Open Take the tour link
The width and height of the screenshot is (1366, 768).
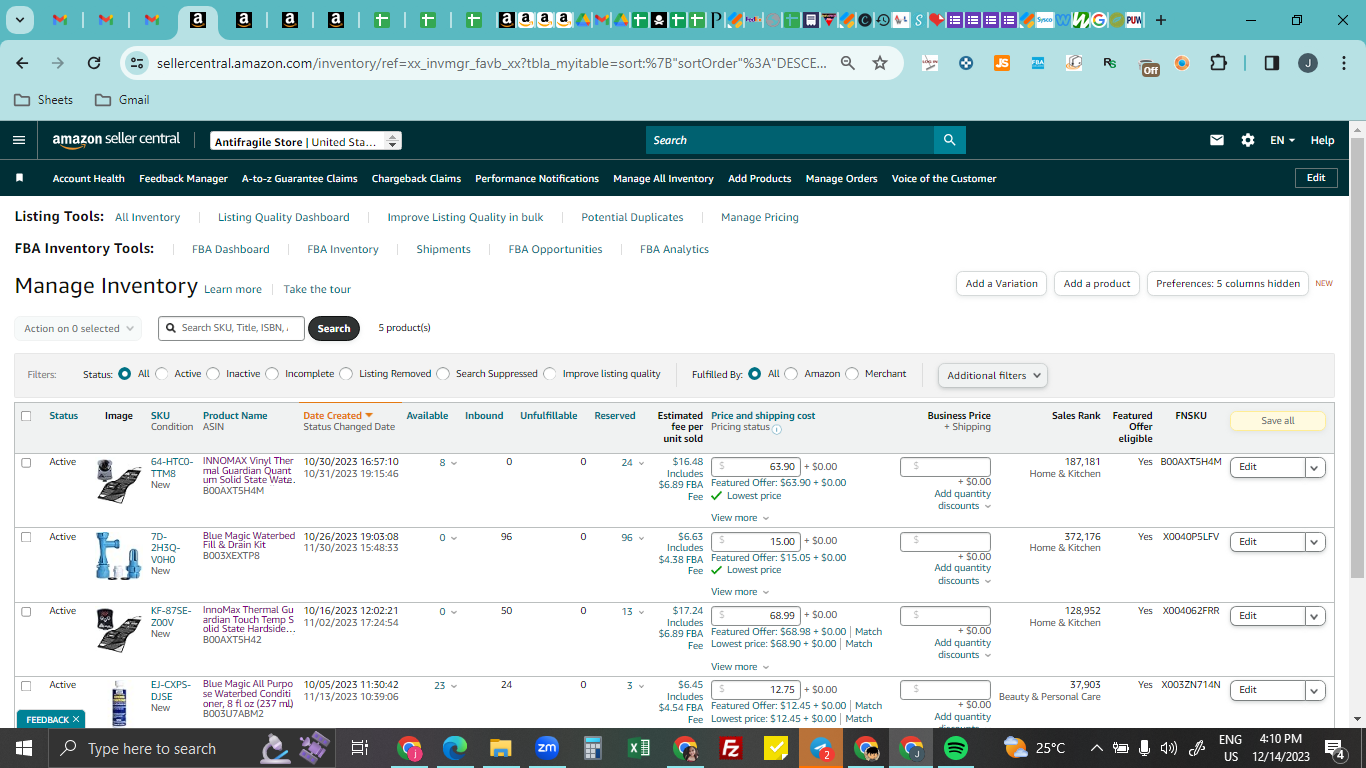click(317, 289)
